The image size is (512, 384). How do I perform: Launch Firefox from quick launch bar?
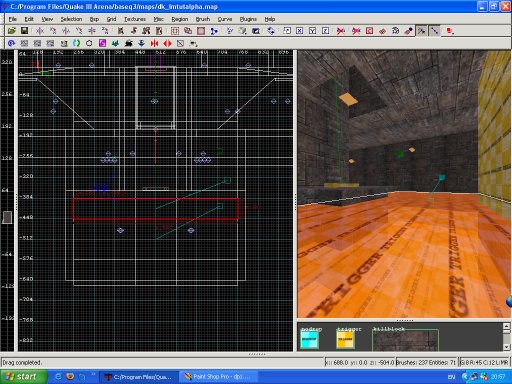click(70, 377)
